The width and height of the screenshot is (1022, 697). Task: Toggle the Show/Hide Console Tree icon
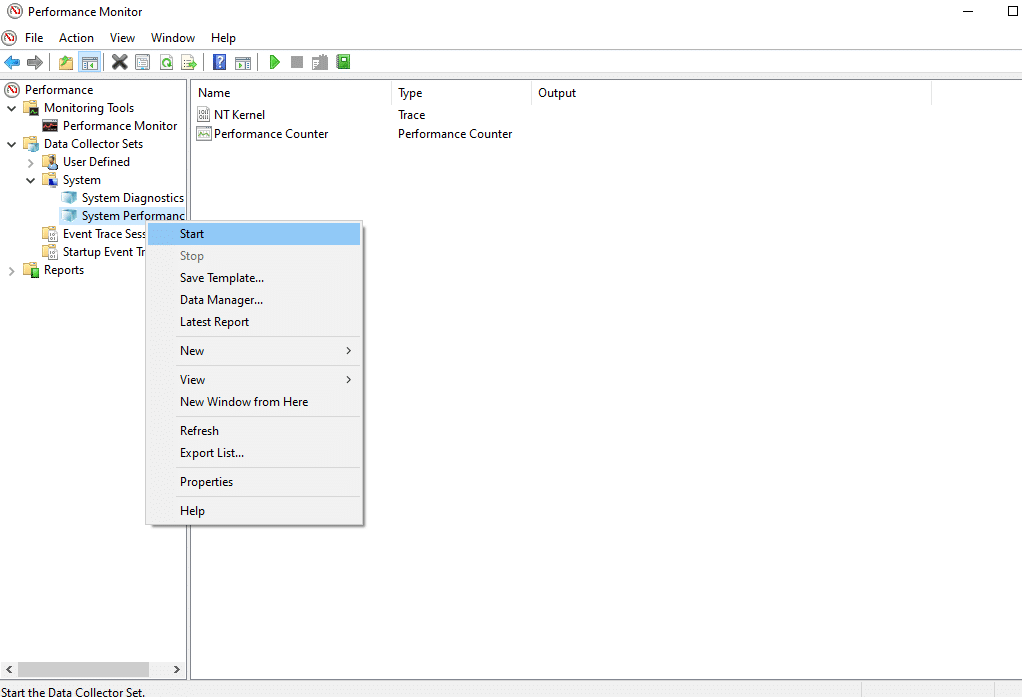[x=89, y=62]
